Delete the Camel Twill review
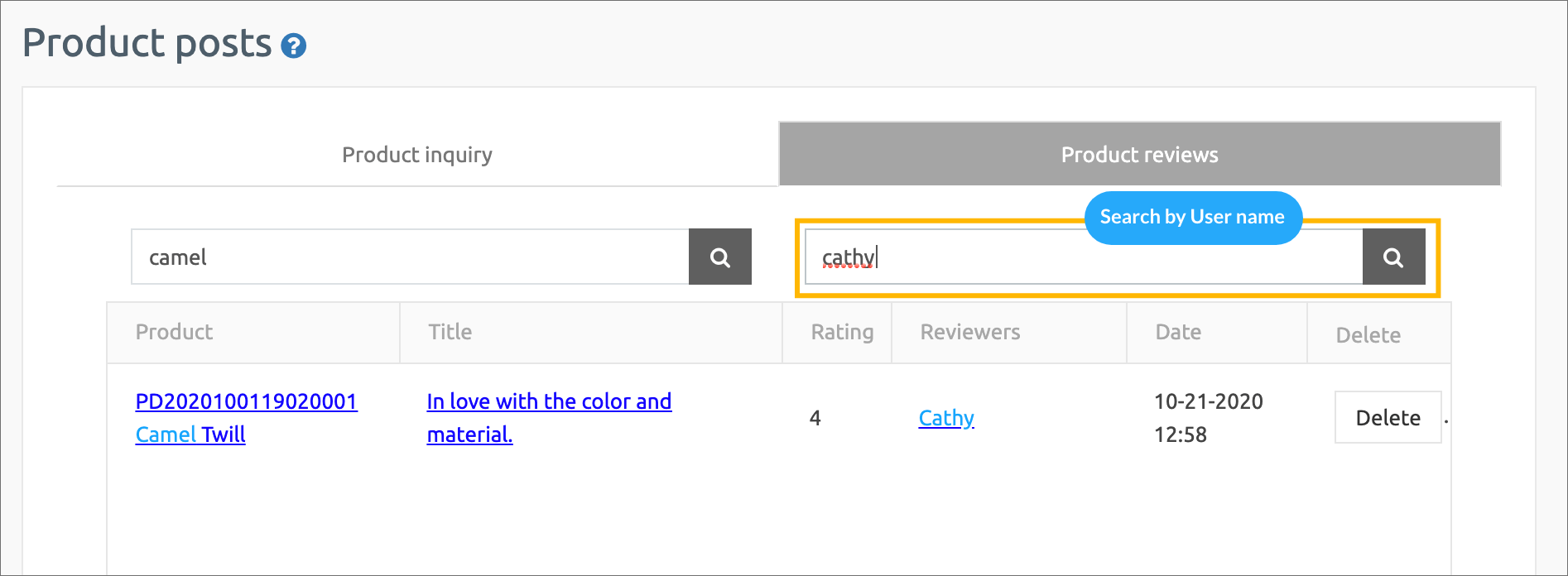Screen dimensions: 1568x576 click(1388, 418)
